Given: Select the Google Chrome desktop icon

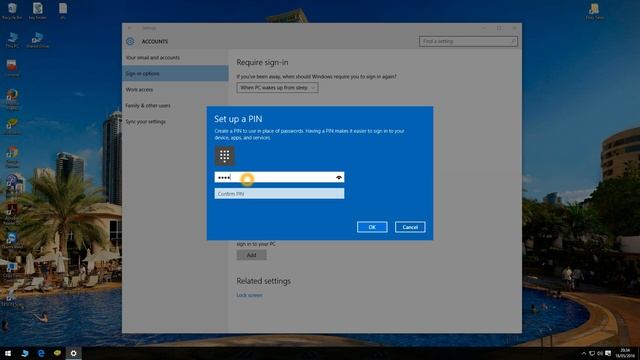Looking at the screenshot, I should click(12, 157).
